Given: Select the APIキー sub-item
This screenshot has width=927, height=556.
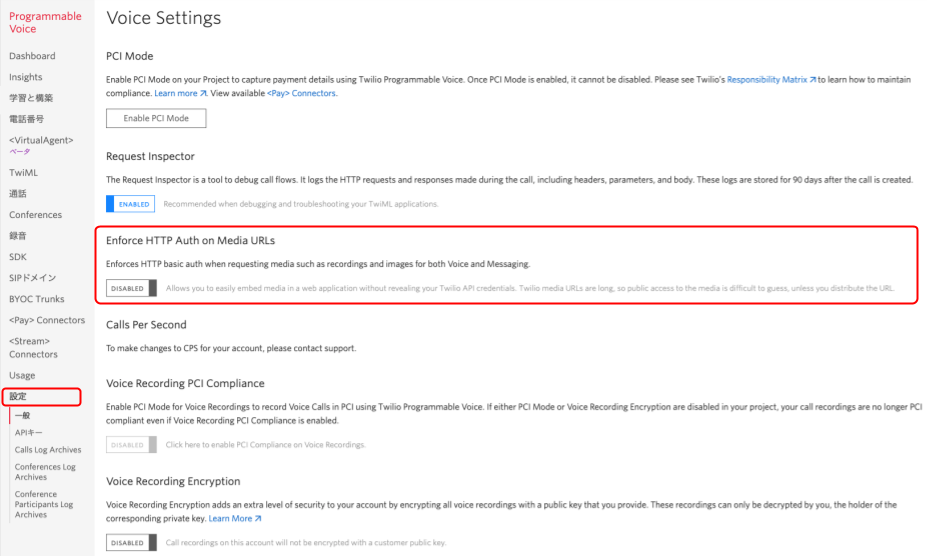Looking at the screenshot, I should tap(28, 433).
